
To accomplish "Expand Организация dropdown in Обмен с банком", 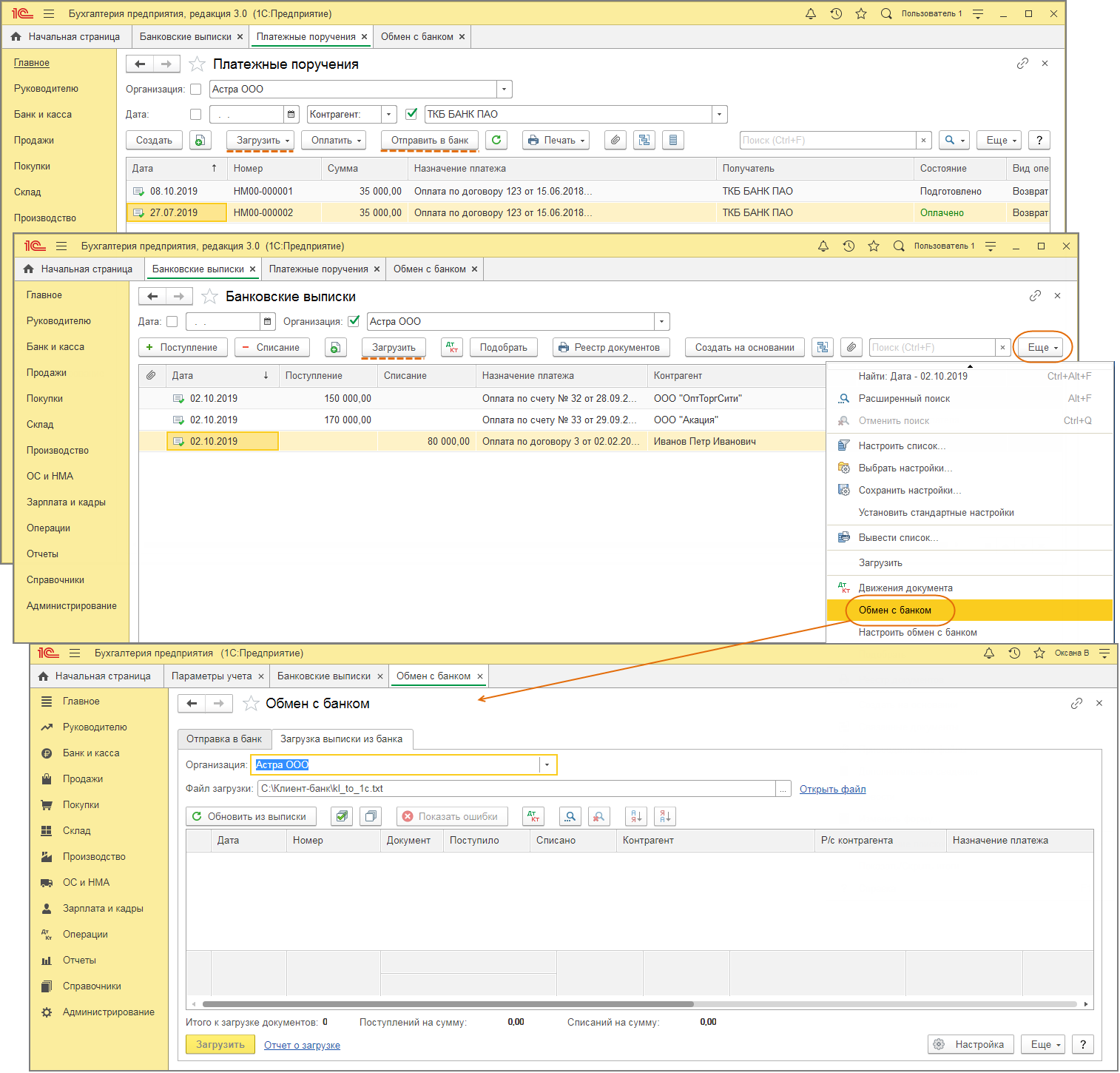I will pyautogui.click(x=547, y=764).
